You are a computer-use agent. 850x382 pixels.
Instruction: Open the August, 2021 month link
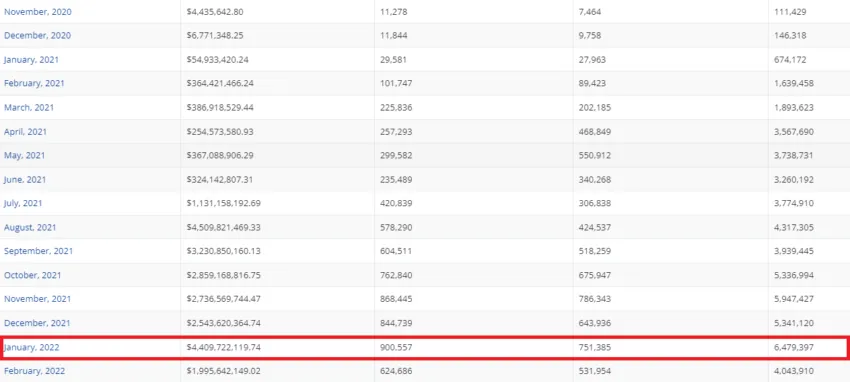pos(30,228)
